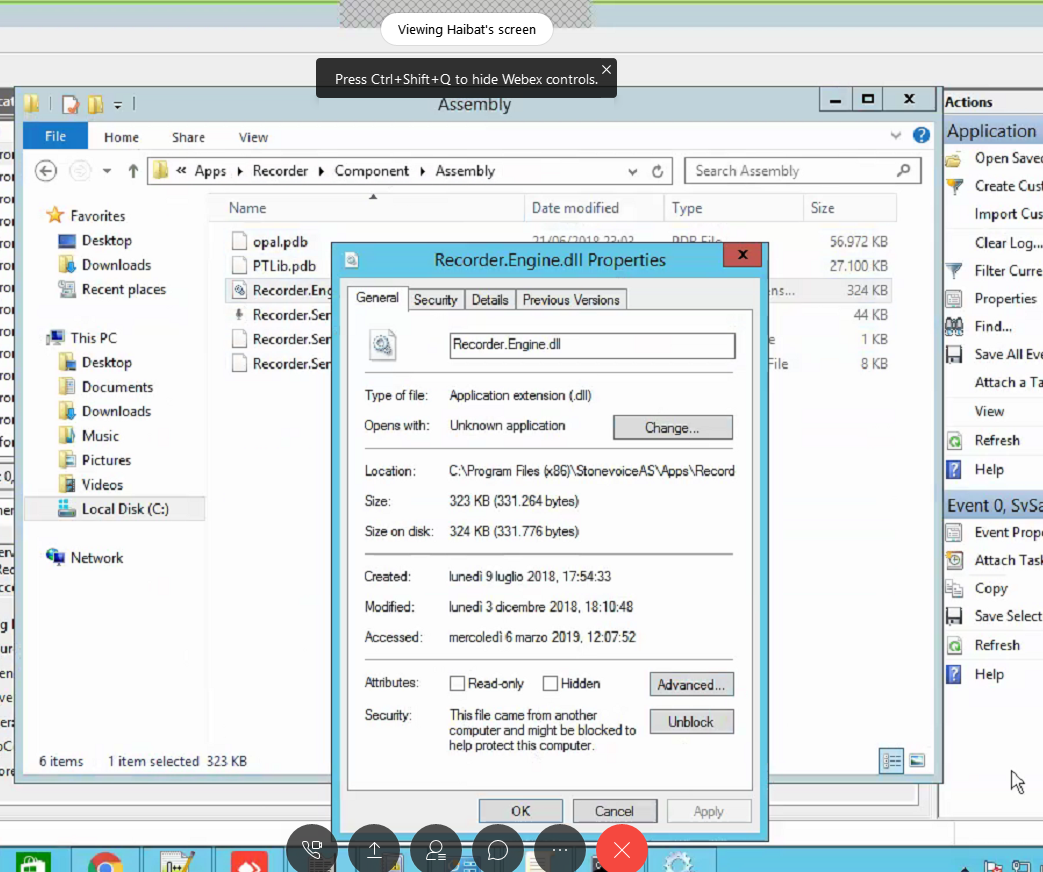Click the Explorer help question mark icon
1043x872 pixels.
tap(920, 136)
